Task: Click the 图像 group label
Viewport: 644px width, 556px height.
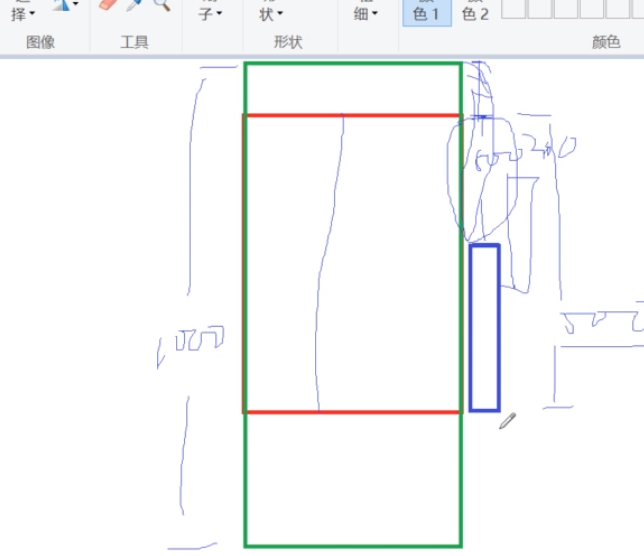Action: (40, 42)
